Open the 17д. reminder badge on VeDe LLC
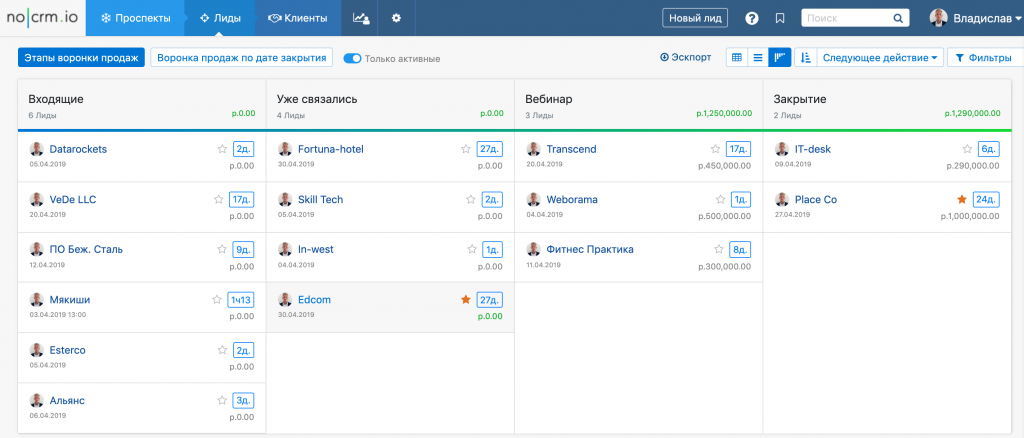This screenshot has width=1024, height=438. pyautogui.click(x=242, y=199)
